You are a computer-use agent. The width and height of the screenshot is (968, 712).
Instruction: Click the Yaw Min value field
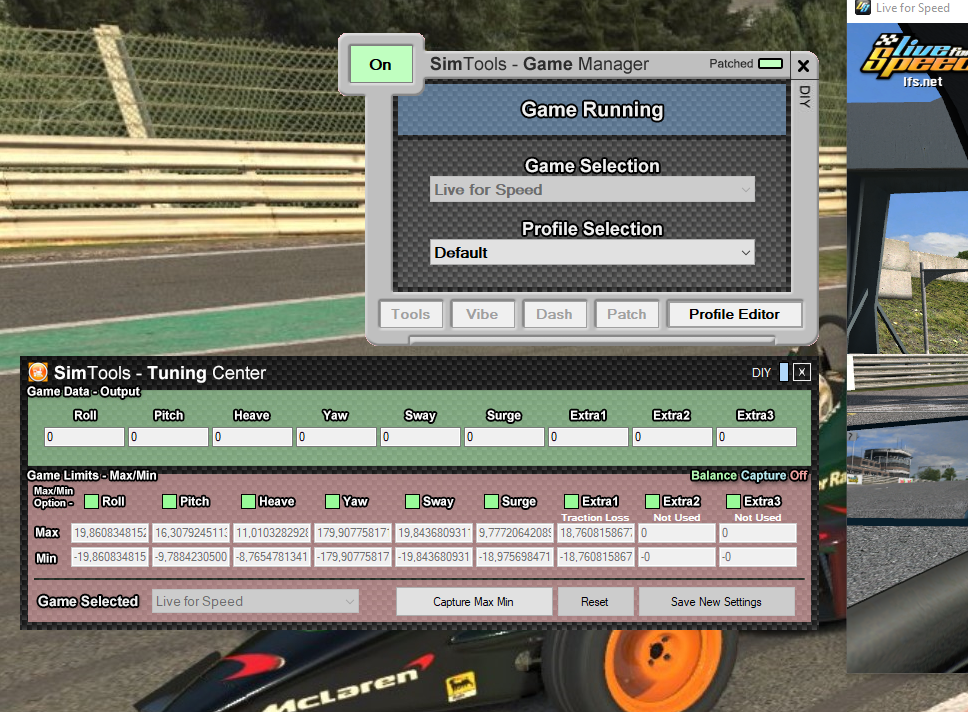coord(353,557)
